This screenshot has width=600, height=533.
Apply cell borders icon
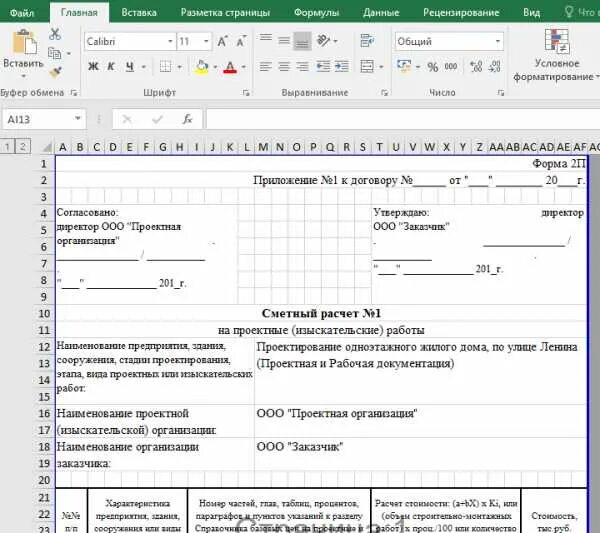165,67
